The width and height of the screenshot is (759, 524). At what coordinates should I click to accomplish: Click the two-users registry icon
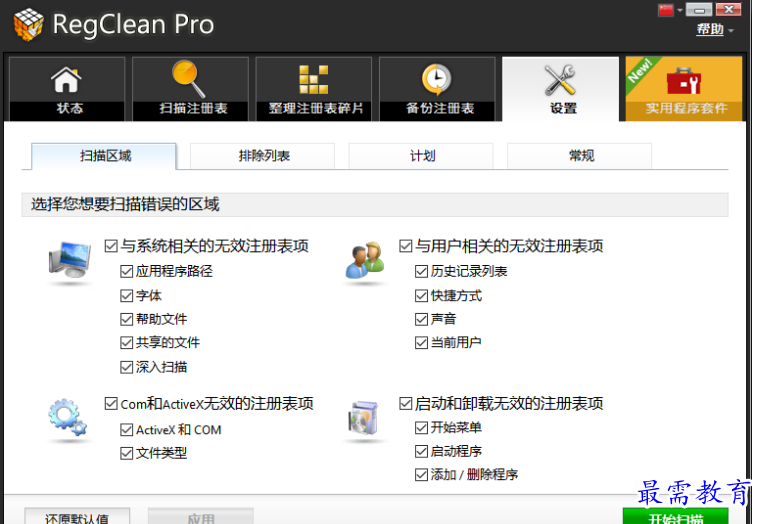click(x=365, y=261)
